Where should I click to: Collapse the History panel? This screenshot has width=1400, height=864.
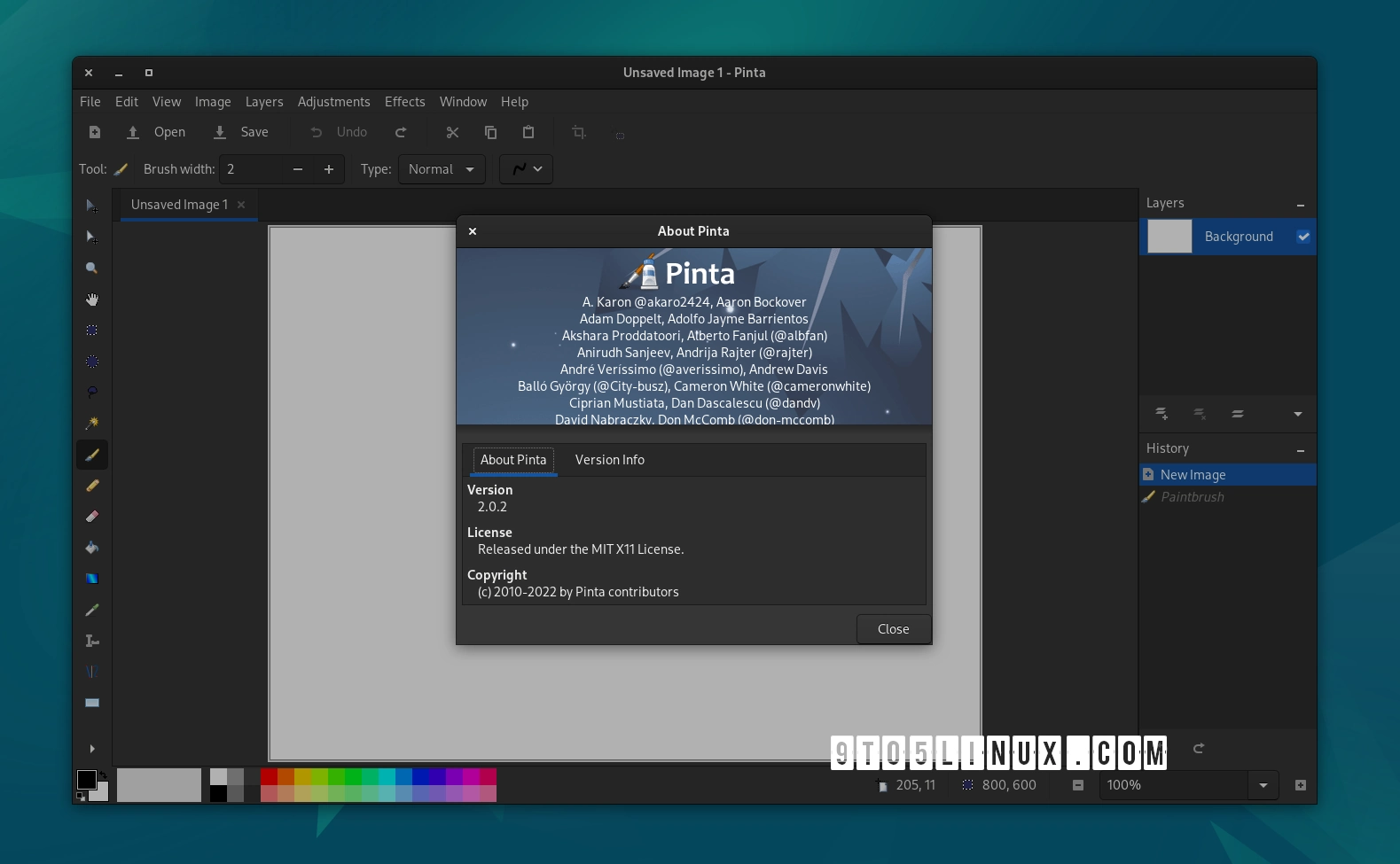[x=1301, y=450]
